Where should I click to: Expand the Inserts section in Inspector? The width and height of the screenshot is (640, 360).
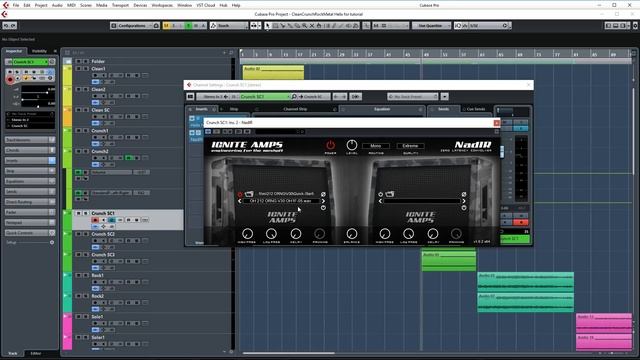pos(30,160)
